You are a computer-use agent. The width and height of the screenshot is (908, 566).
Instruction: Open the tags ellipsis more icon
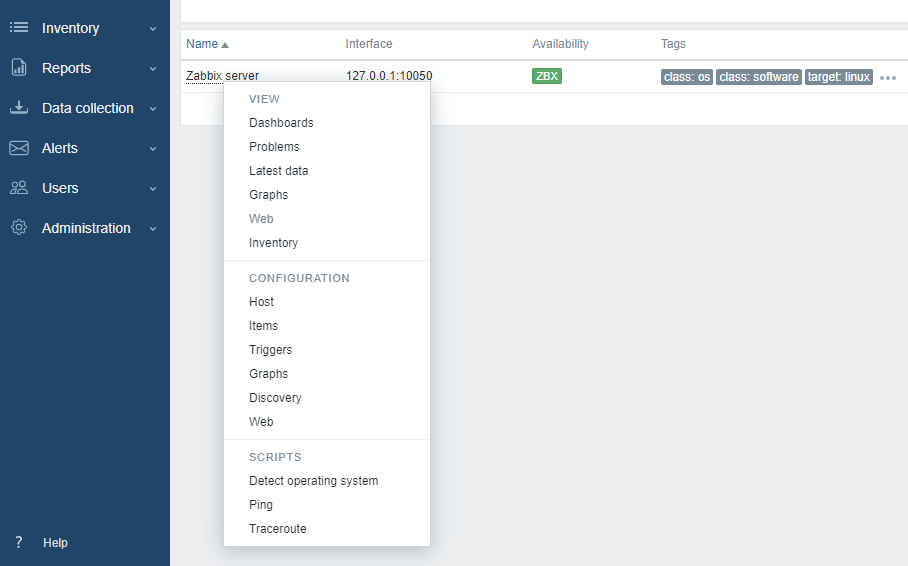pyautogui.click(x=888, y=78)
